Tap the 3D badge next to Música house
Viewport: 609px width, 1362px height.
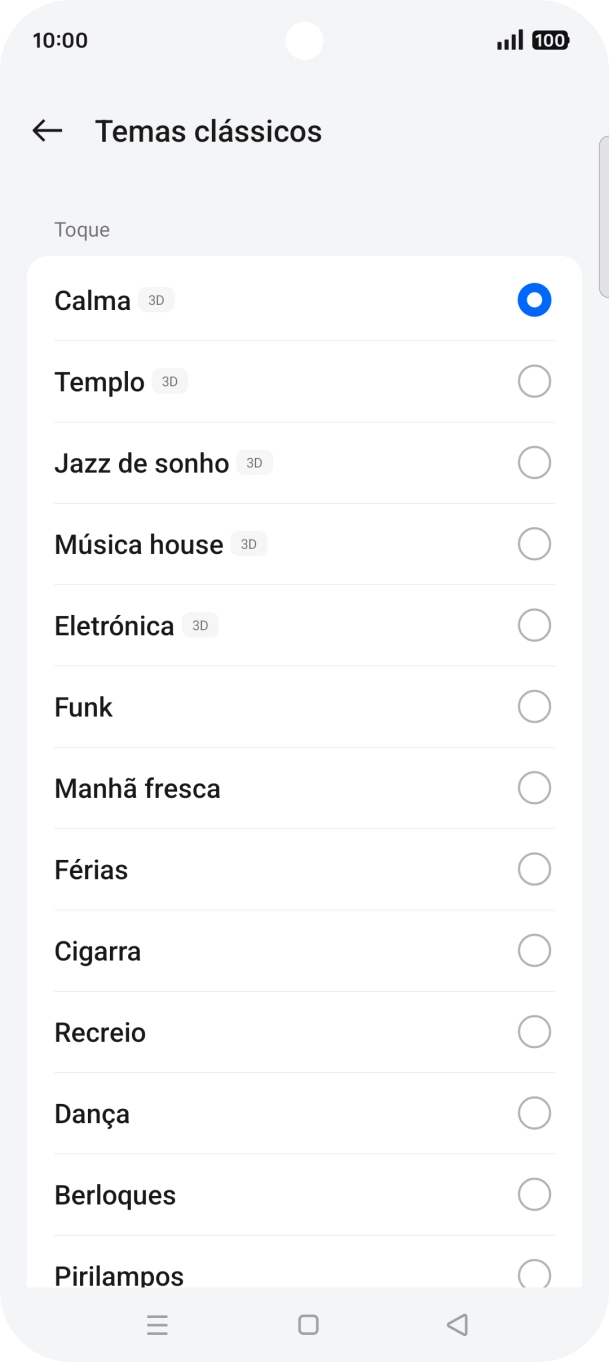247,543
